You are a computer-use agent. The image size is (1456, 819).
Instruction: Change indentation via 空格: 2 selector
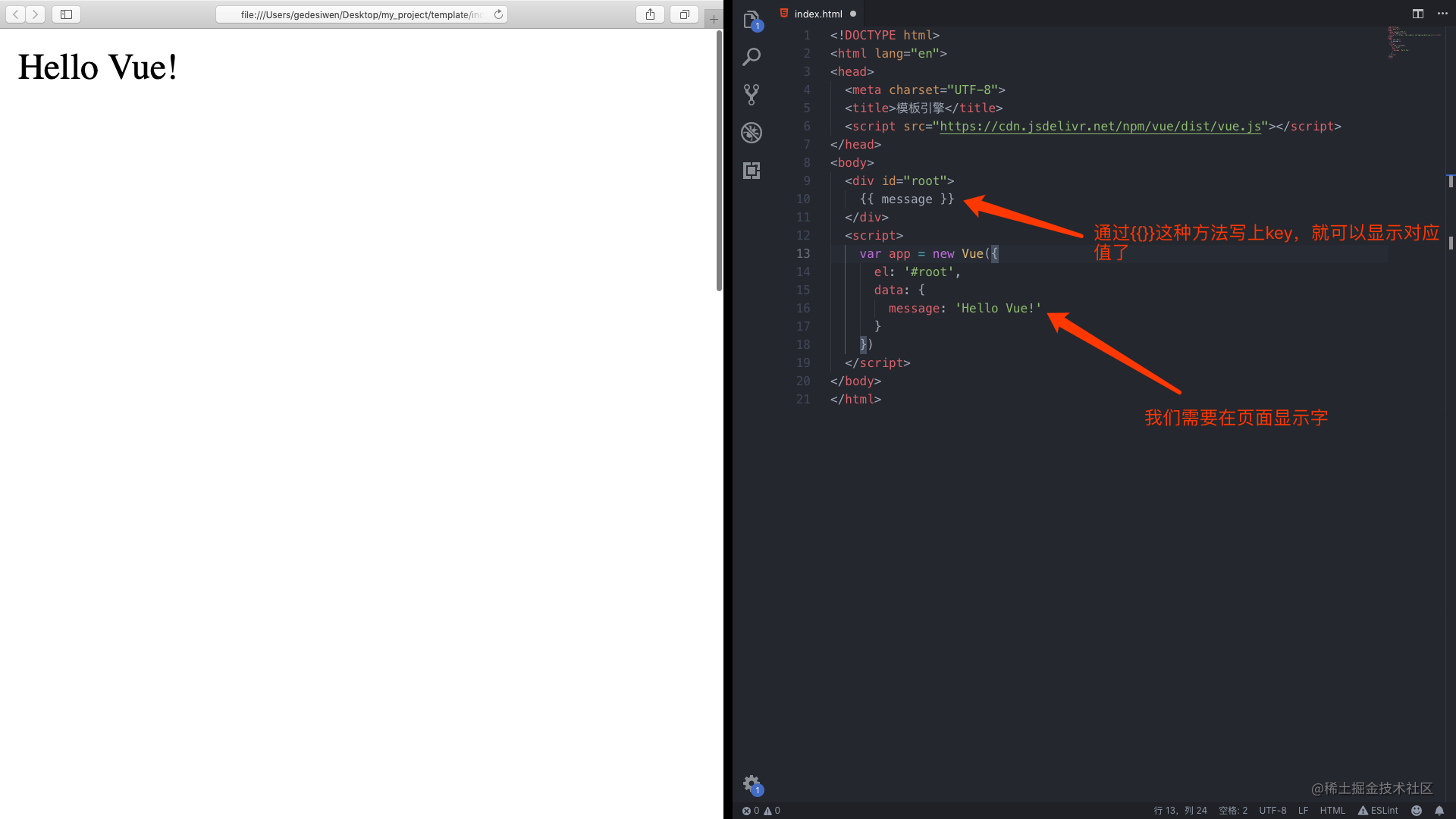[x=1232, y=810]
